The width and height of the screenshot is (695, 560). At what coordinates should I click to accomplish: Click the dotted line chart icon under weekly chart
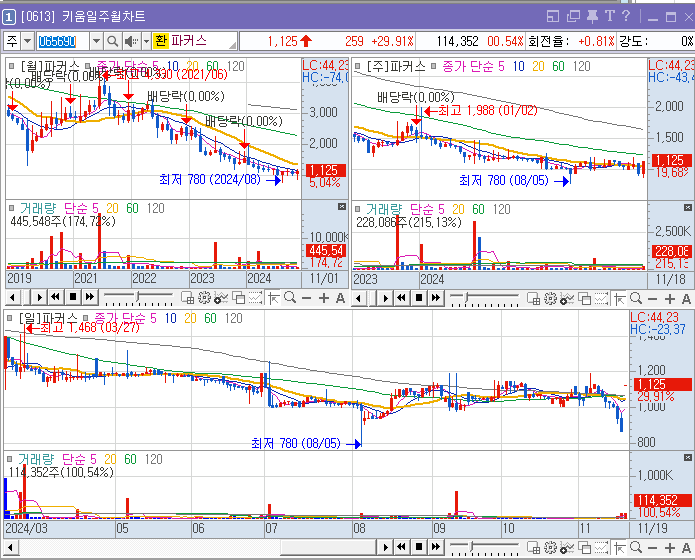tap(601, 299)
